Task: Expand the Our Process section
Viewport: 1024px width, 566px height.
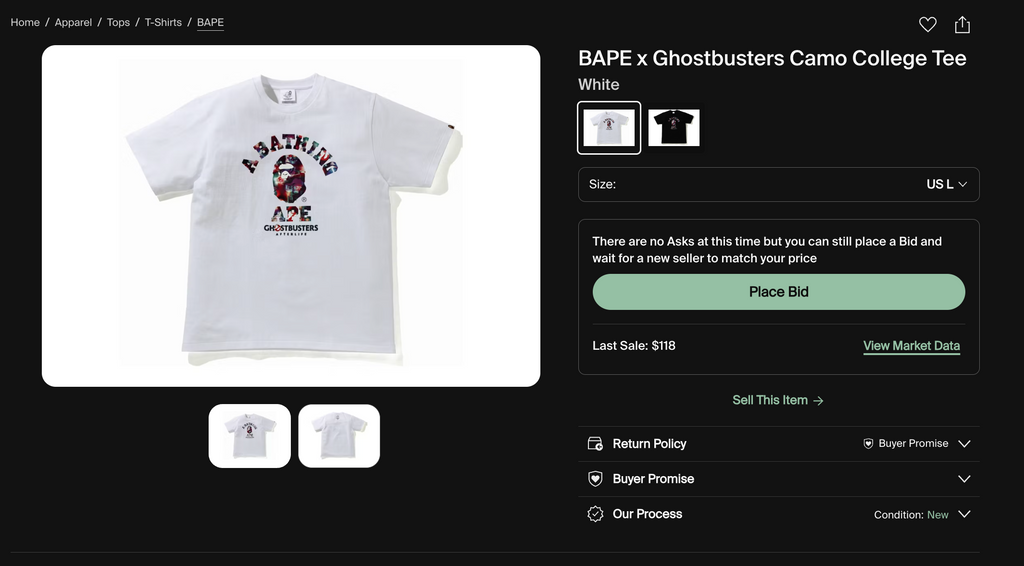Action: click(x=964, y=514)
